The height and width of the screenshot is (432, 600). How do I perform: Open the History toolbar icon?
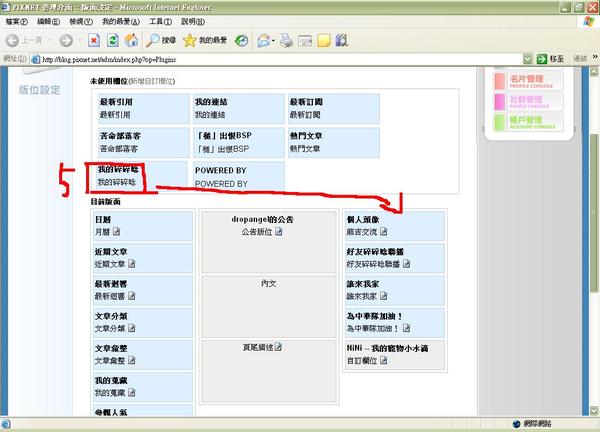[x=241, y=40]
